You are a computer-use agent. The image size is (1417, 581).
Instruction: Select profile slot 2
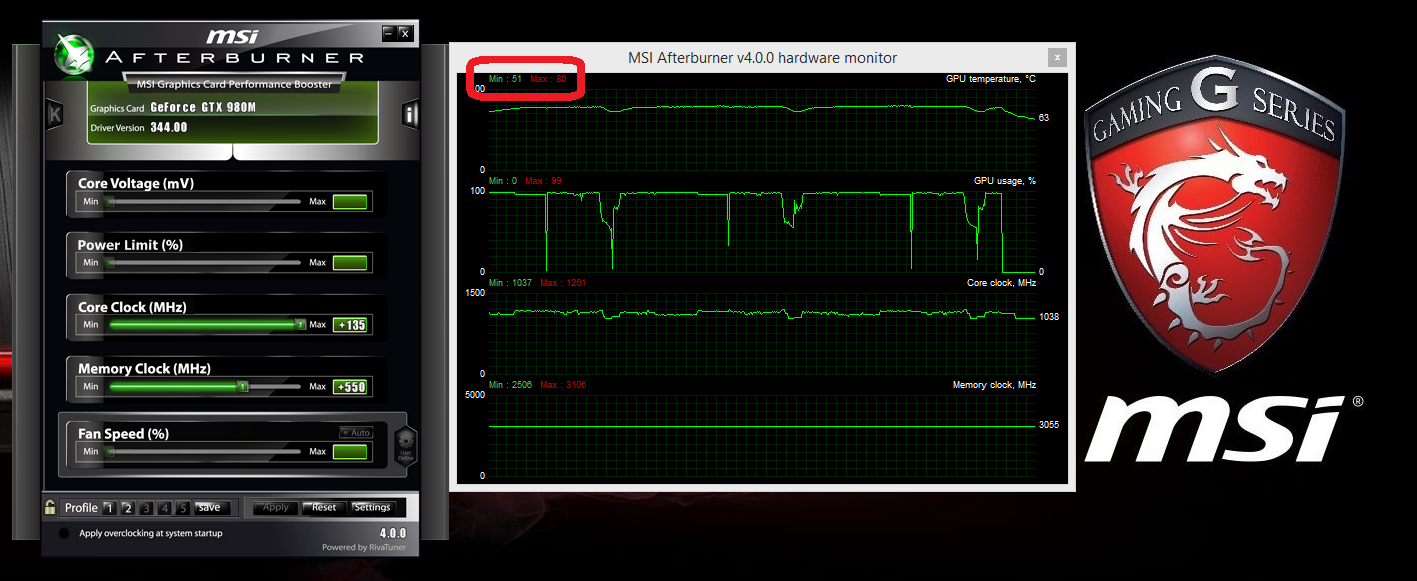(128, 508)
